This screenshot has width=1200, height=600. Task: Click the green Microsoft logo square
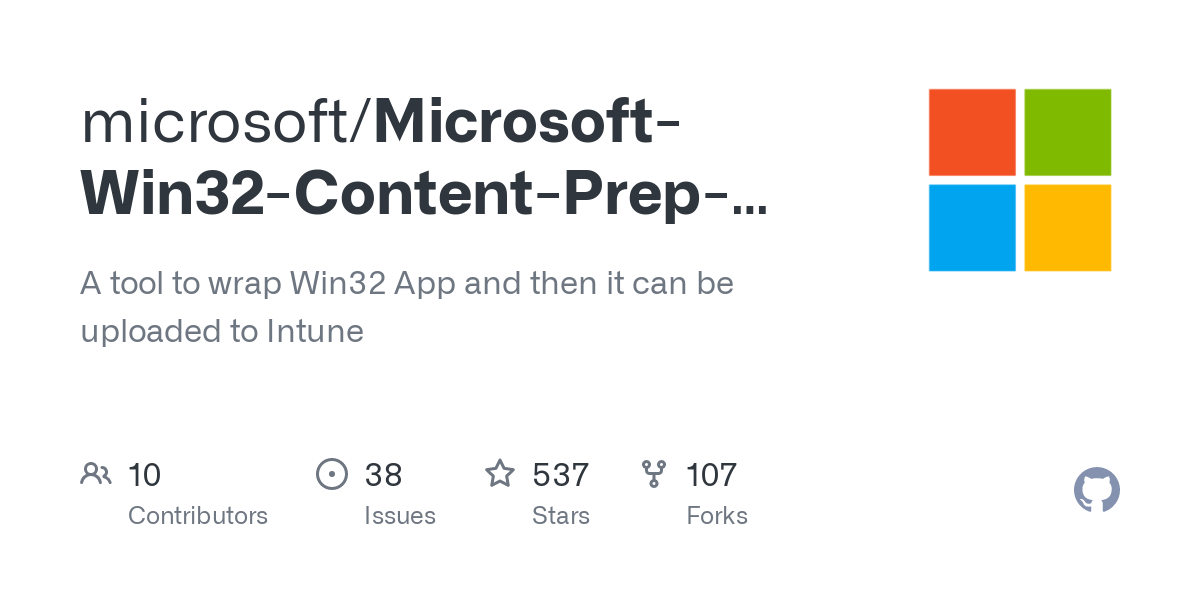tap(1068, 132)
